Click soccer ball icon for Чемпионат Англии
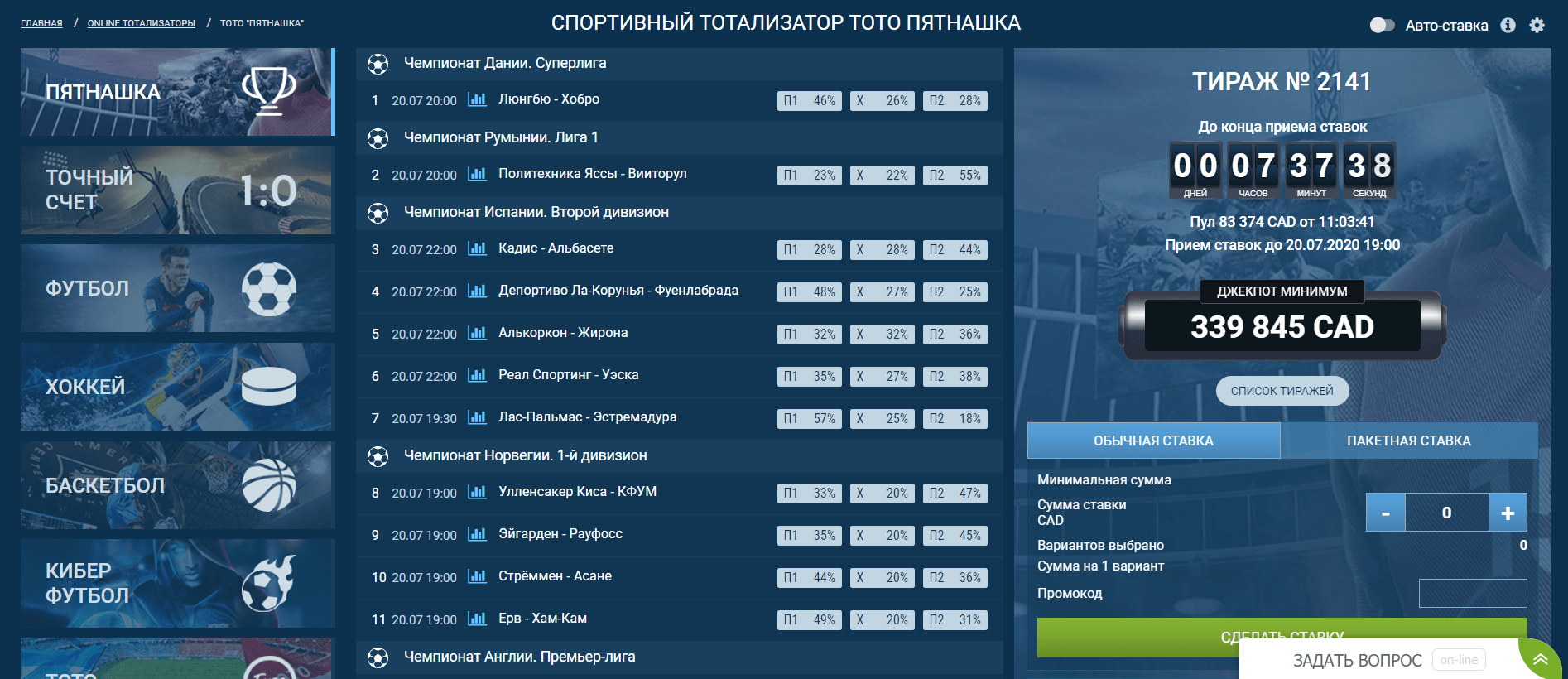This screenshot has width=1568, height=679. 378,657
